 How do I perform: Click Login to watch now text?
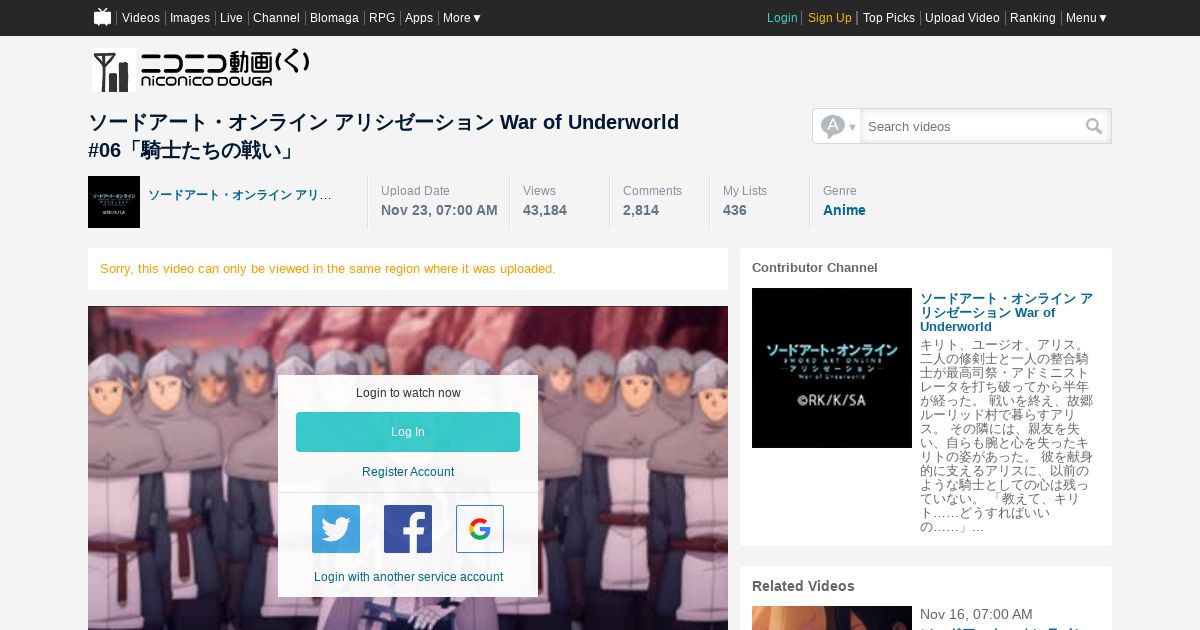[x=408, y=393]
